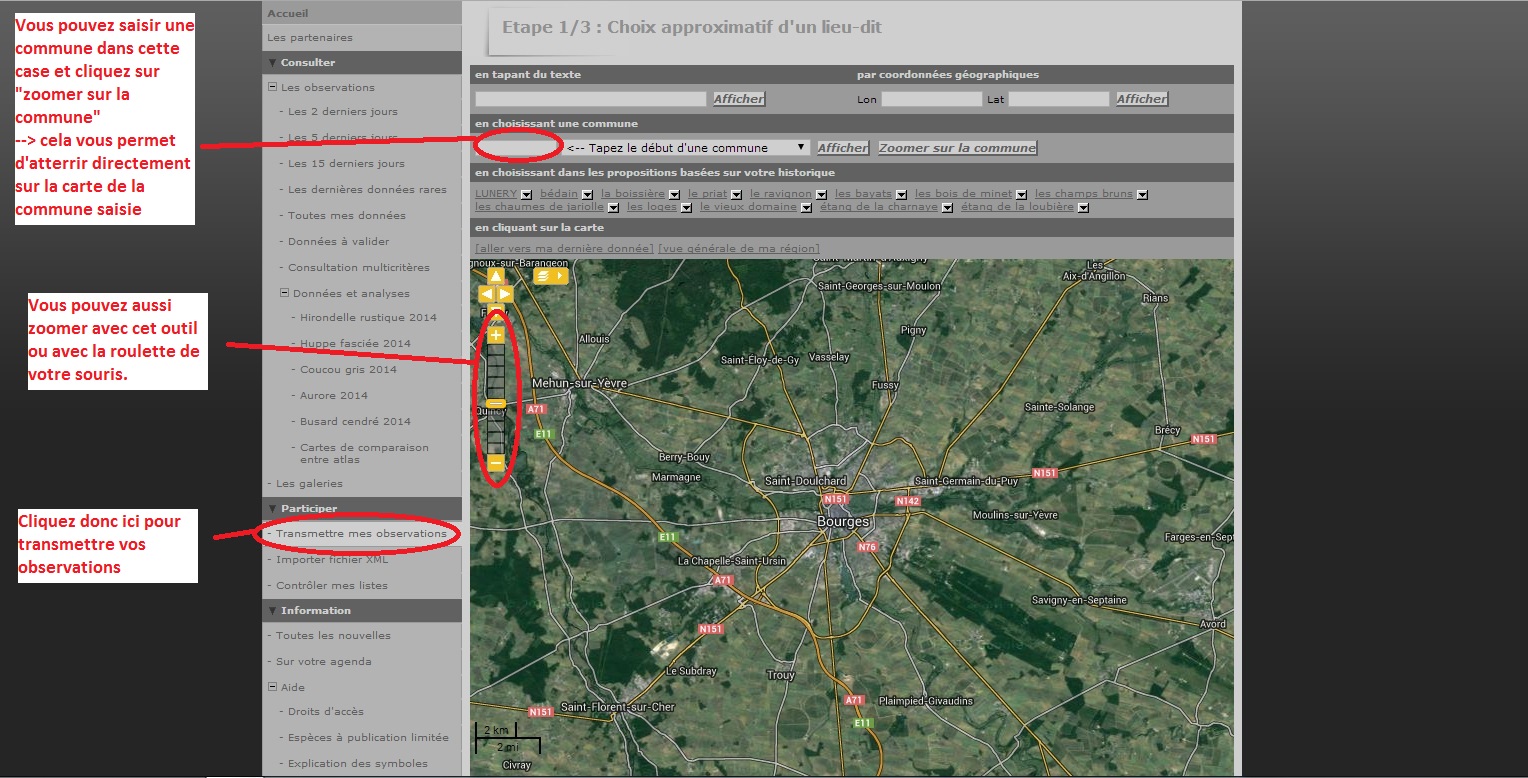
Task: Open the arrow next to les bois de minet
Action: pyautogui.click(x=1021, y=195)
